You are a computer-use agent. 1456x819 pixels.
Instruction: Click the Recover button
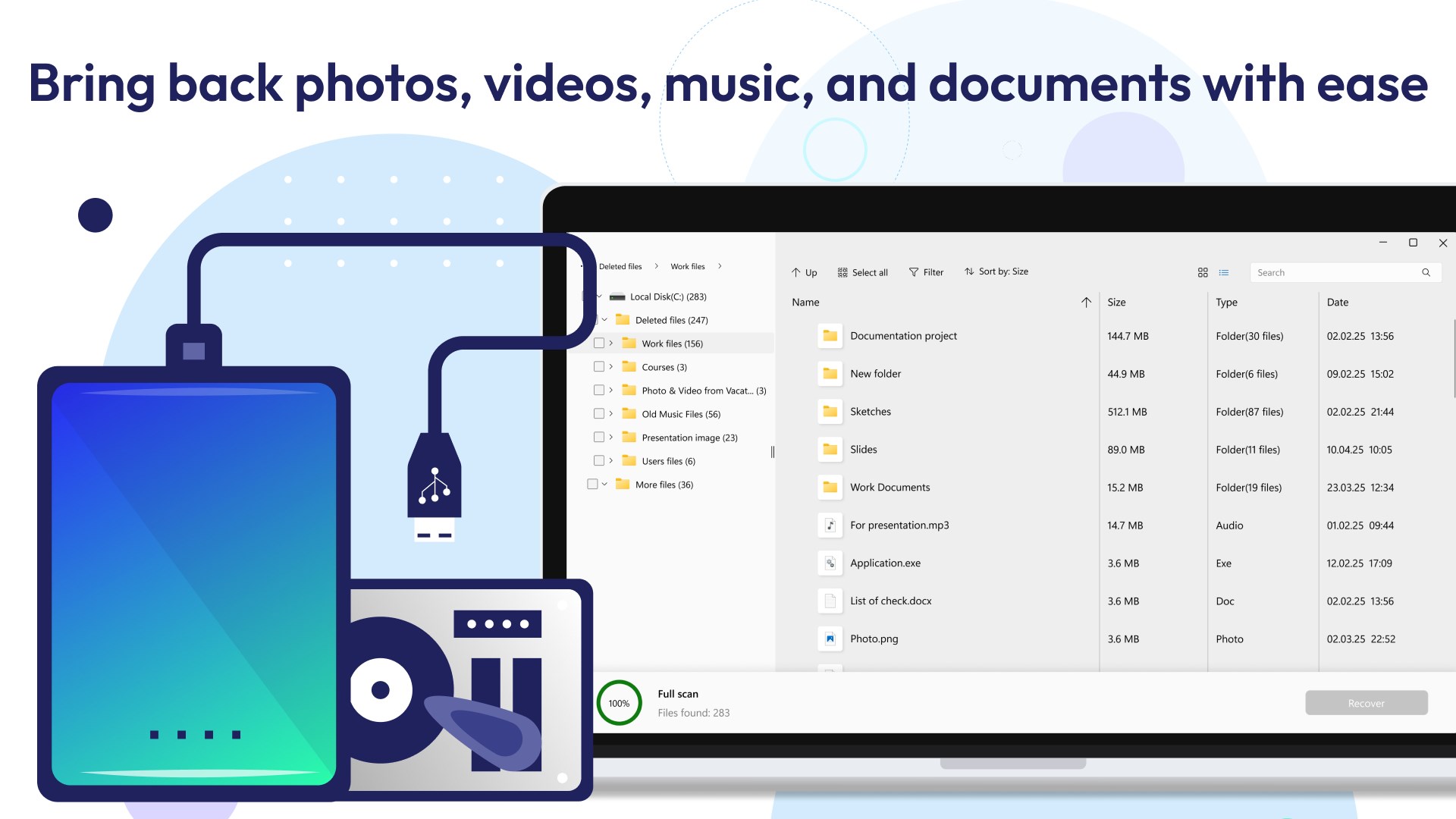pos(1366,703)
